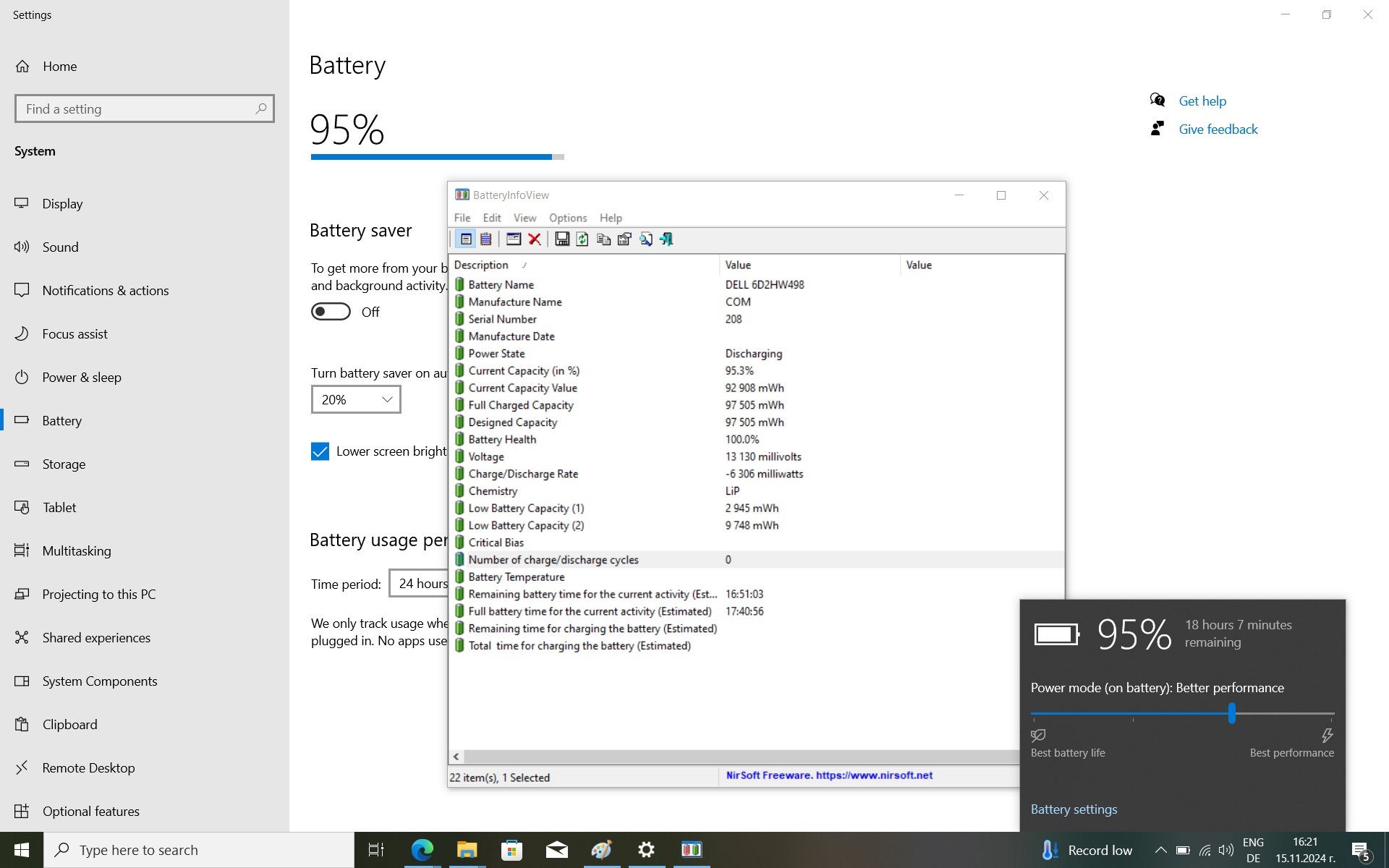Image resolution: width=1389 pixels, height=868 pixels.
Task: Click the window-caption toolbar icon in BatteryInfoView
Action: coord(514,239)
